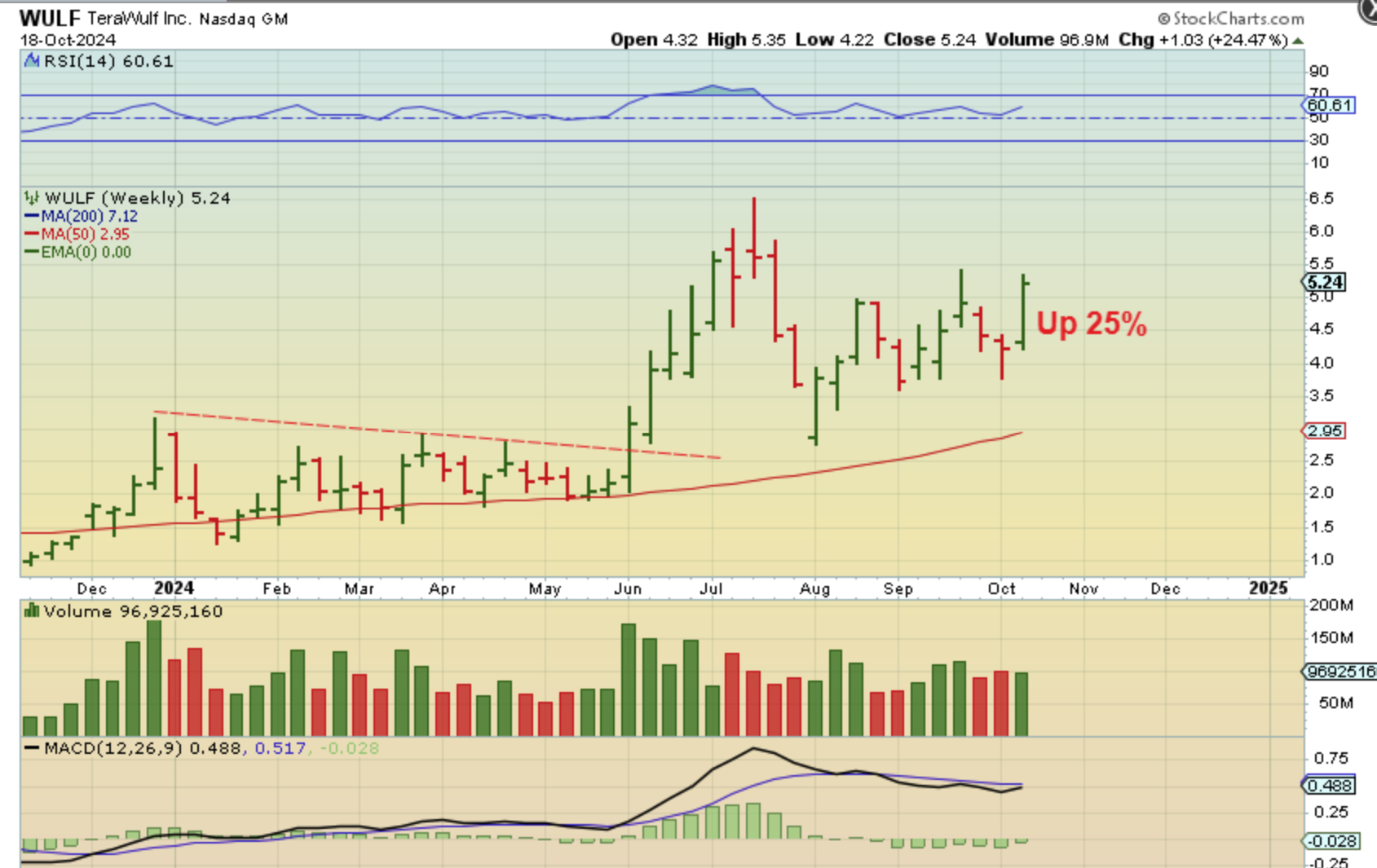Click the RSI indicator icon
This screenshot has height=868, width=1377.
point(32,61)
